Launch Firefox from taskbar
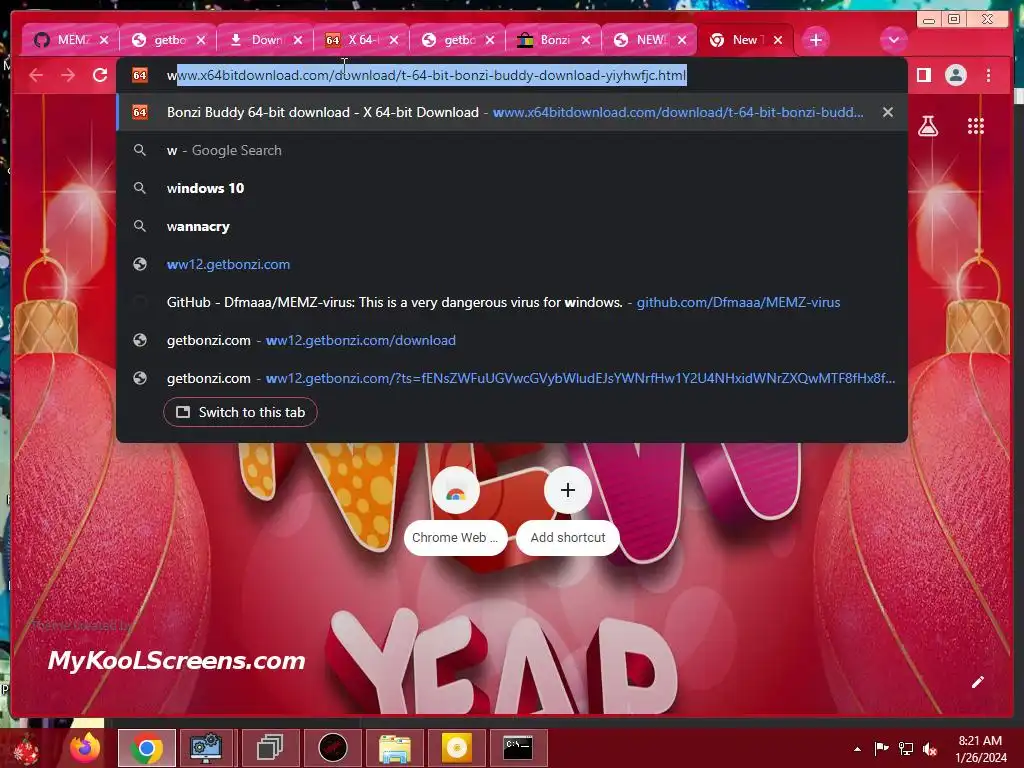 pos(86,748)
